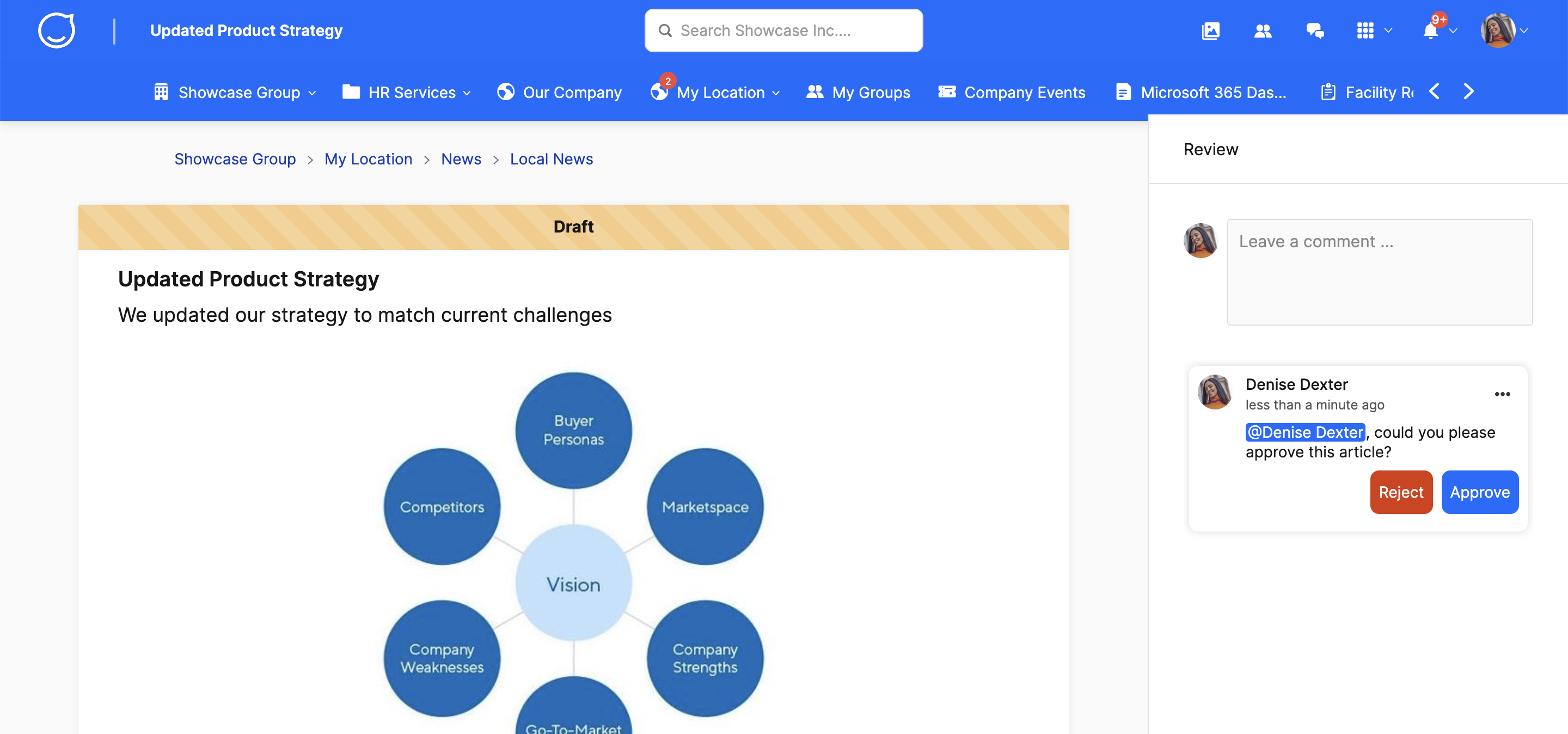Click the My Groups people icon
This screenshot has width=1568, height=734.
(814, 92)
